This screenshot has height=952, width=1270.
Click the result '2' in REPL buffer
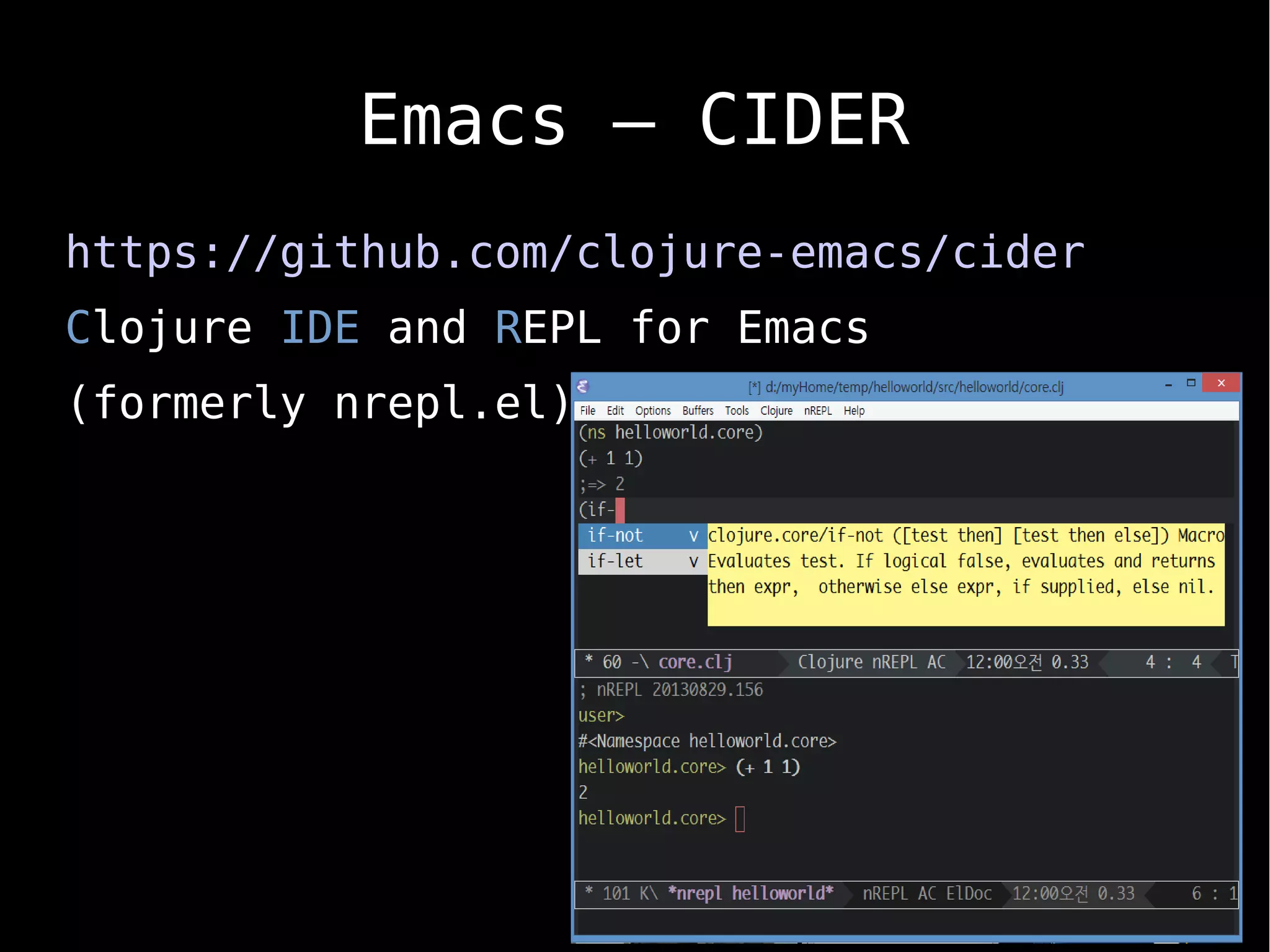(x=583, y=793)
